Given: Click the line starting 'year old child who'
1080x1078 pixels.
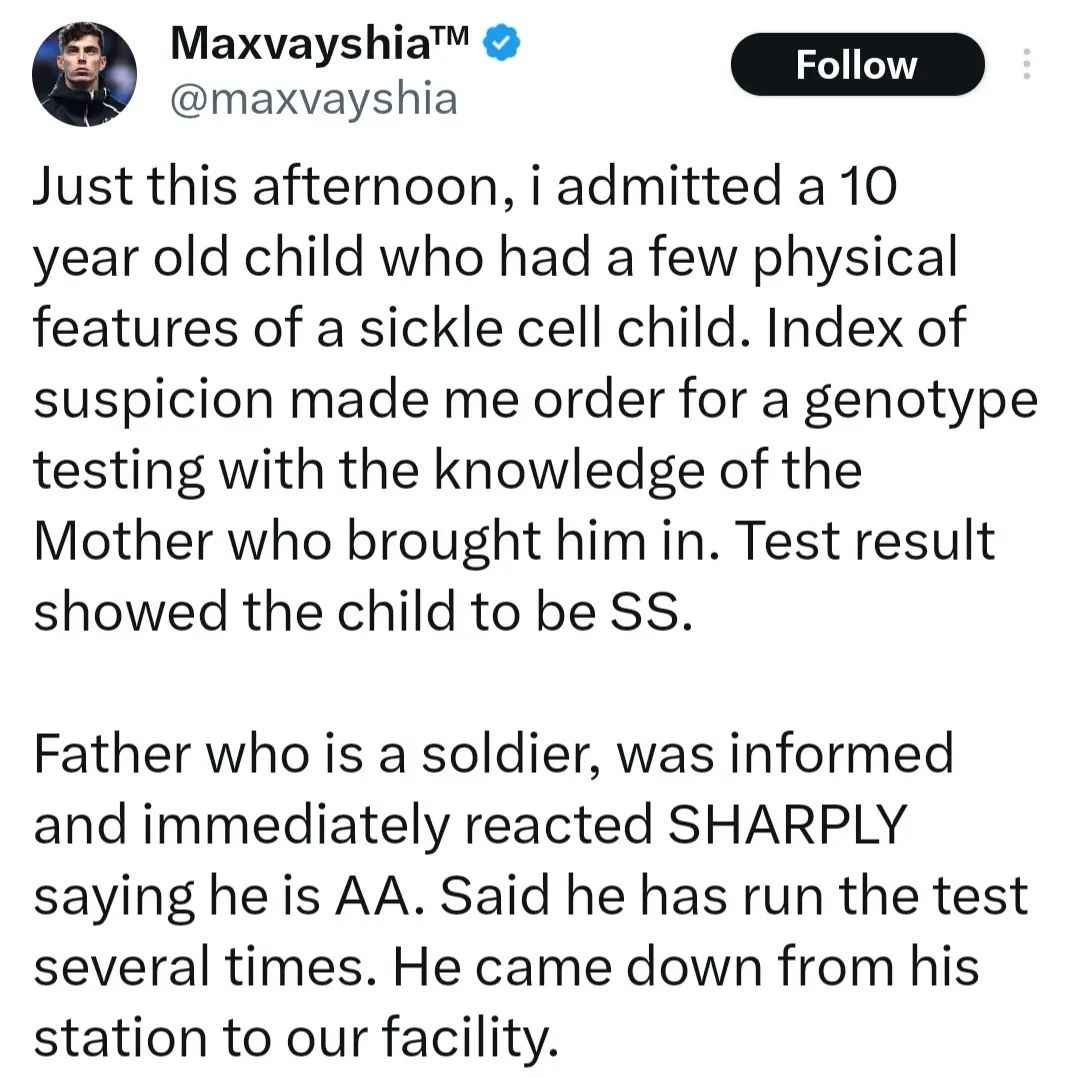Looking at the screenshot, I should pos(495,258).
